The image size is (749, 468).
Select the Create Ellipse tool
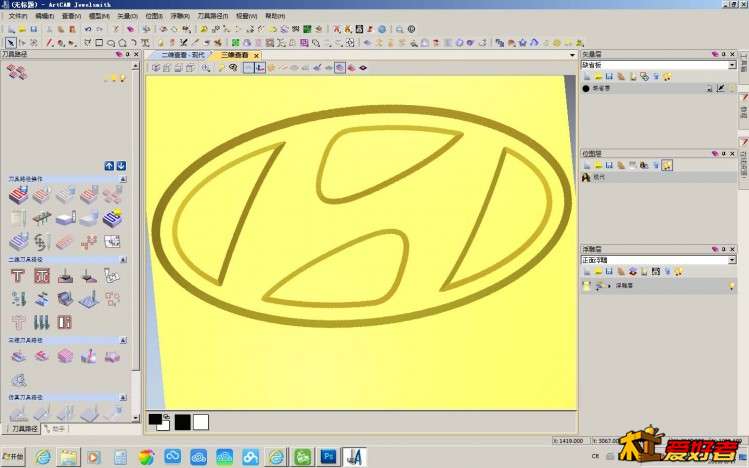click(111, 43)
